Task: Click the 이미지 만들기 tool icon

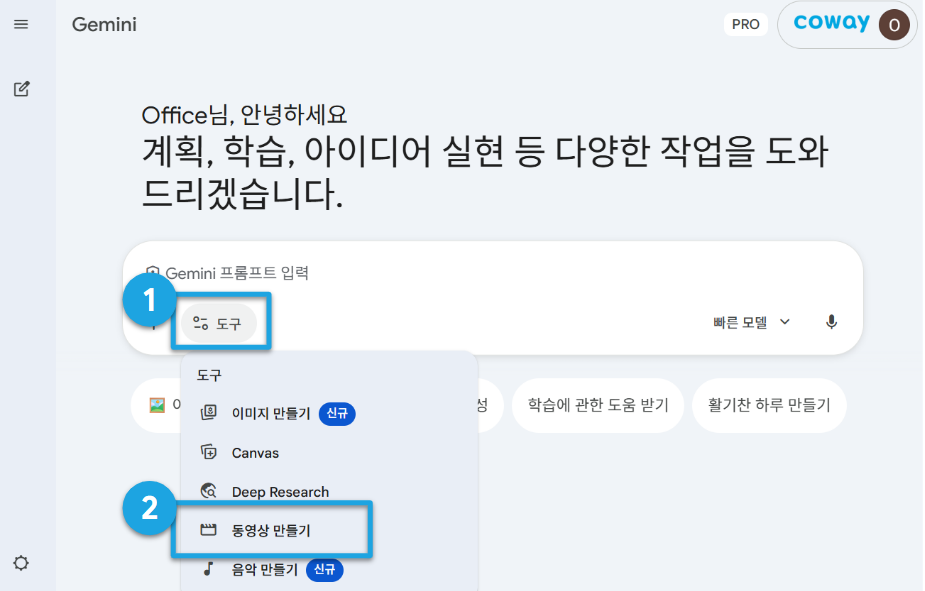Action: point(209,412)
